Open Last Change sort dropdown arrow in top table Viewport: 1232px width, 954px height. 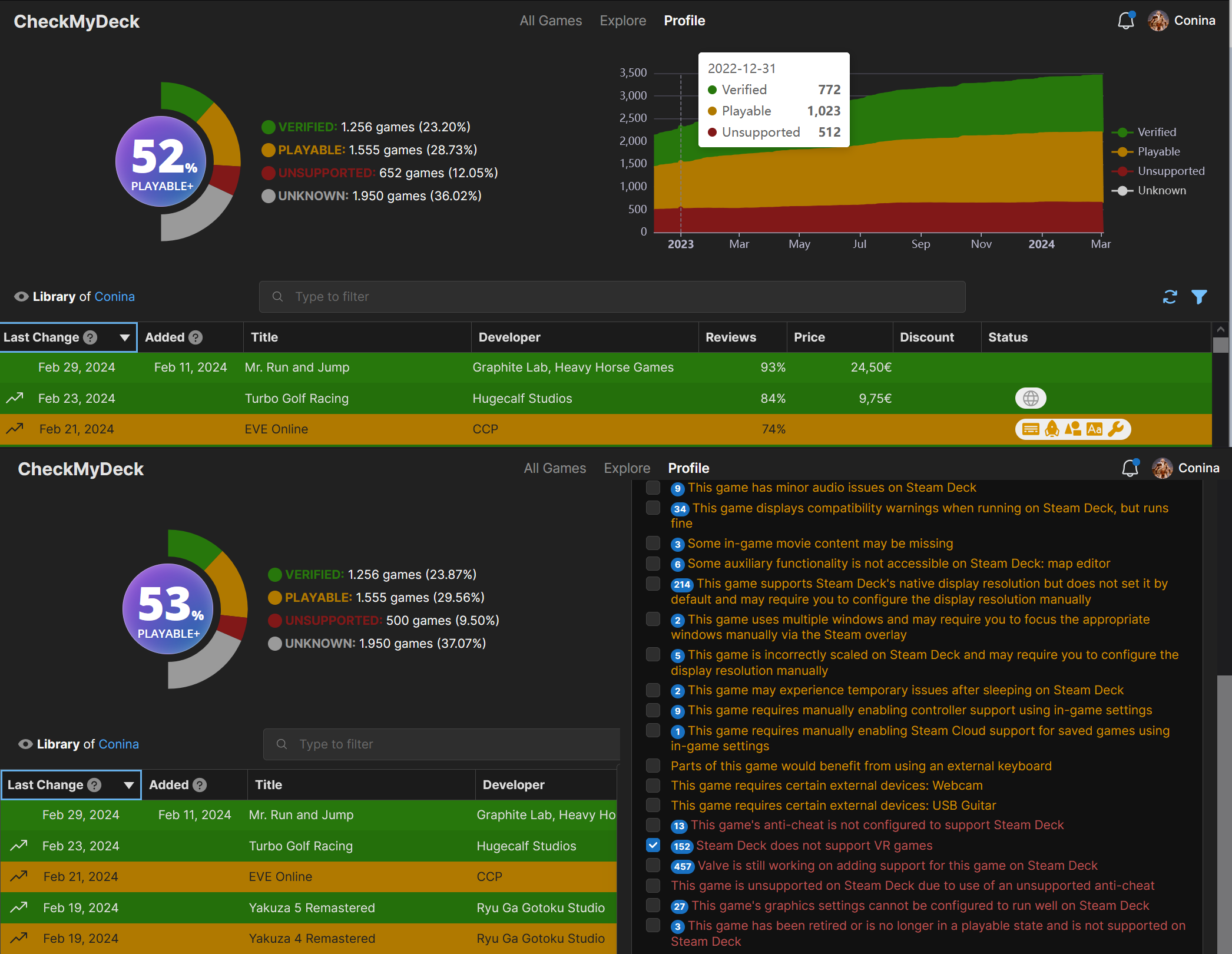tap(124, 337)
